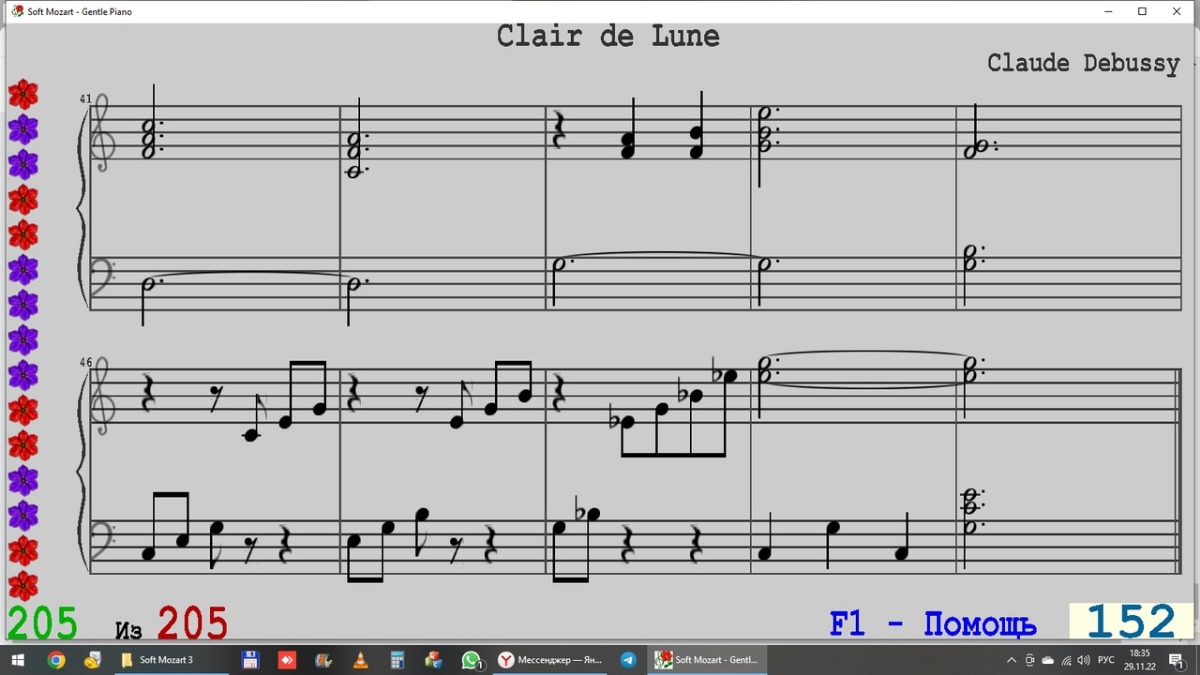Image resolution: width=1200 pixels, height=675 pixels.
Task: Click the speaker volume tray icon
Action: 1084,660
